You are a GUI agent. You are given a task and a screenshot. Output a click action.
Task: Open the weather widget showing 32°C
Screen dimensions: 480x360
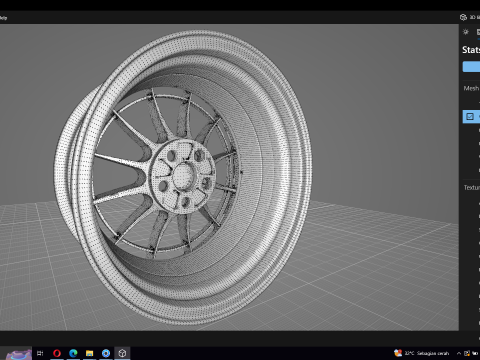pos(421,353)
